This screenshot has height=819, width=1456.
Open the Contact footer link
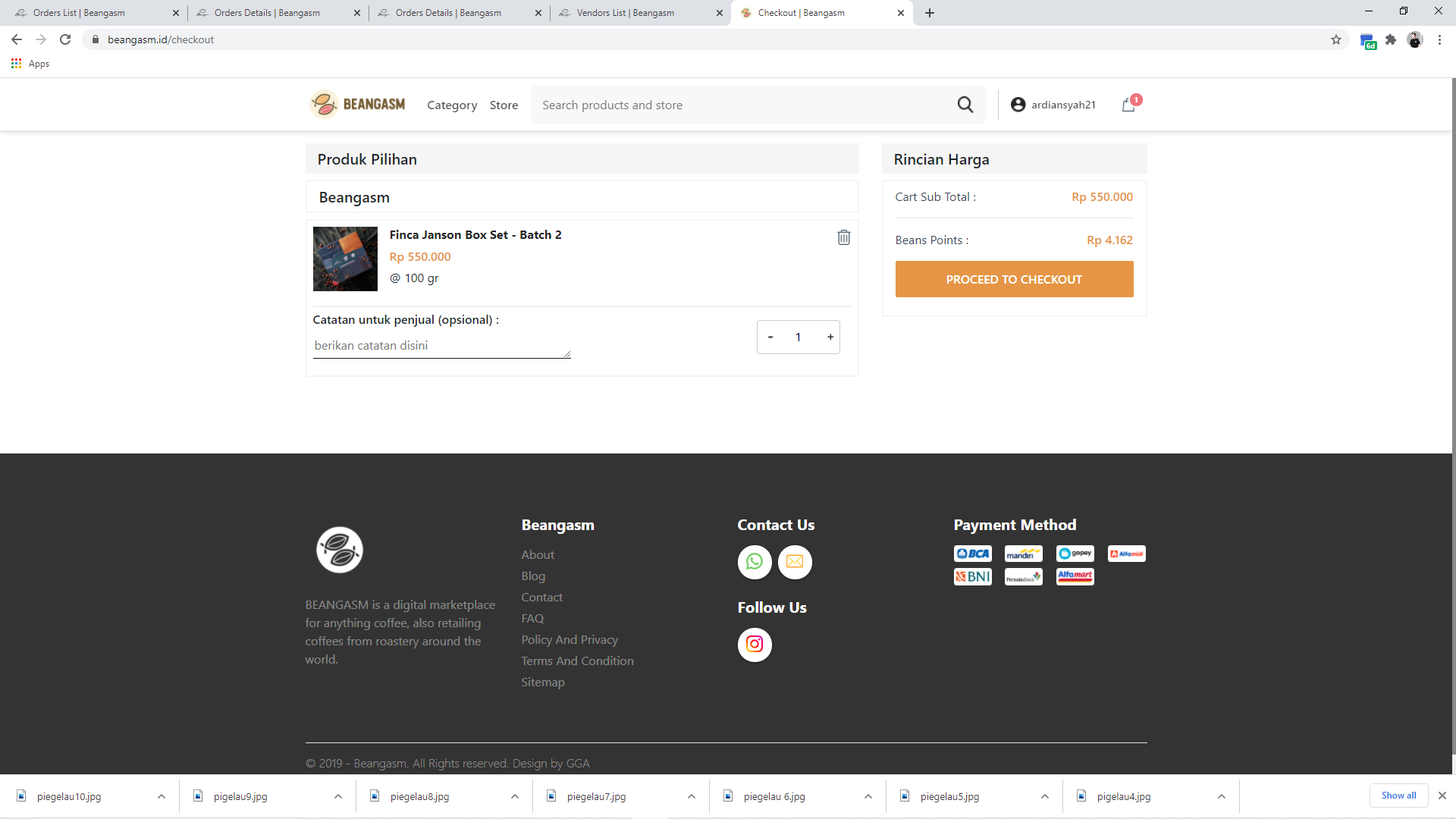pyautogui.click(x=541, y=598)
